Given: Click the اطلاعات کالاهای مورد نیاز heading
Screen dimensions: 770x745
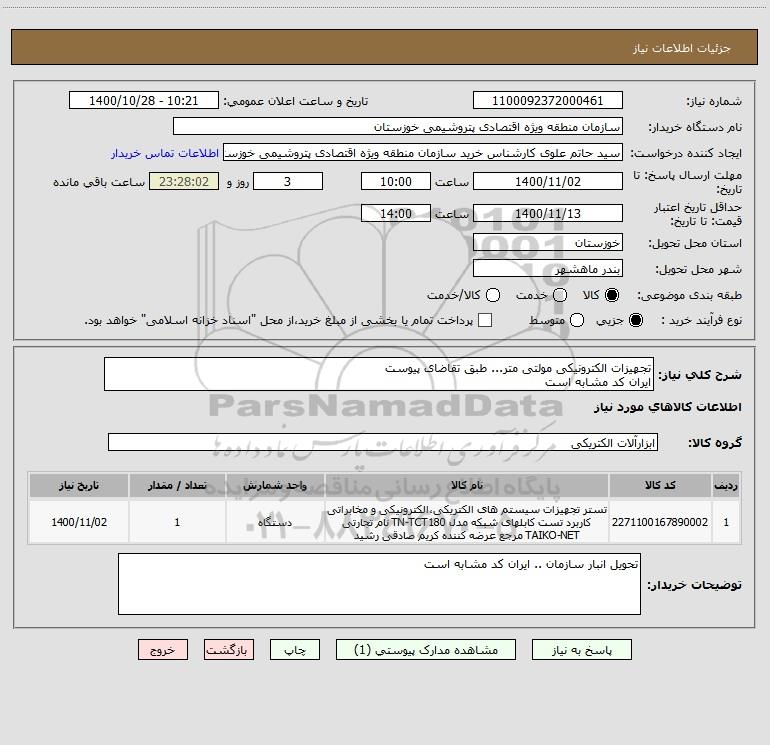Looking at the screenshot, I should [667, 407].
